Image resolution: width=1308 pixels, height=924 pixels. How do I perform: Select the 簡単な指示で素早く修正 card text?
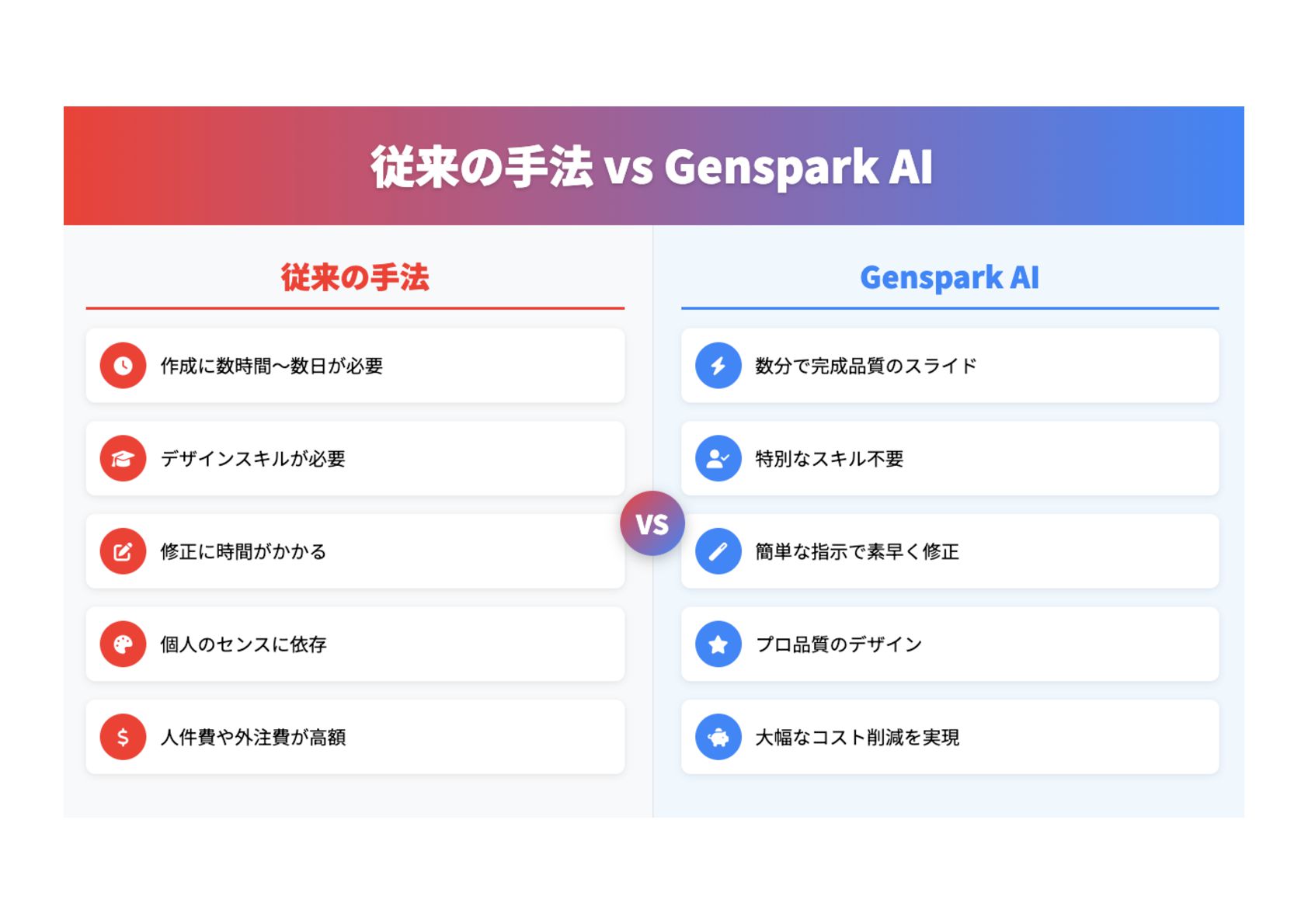click(858, 551)
